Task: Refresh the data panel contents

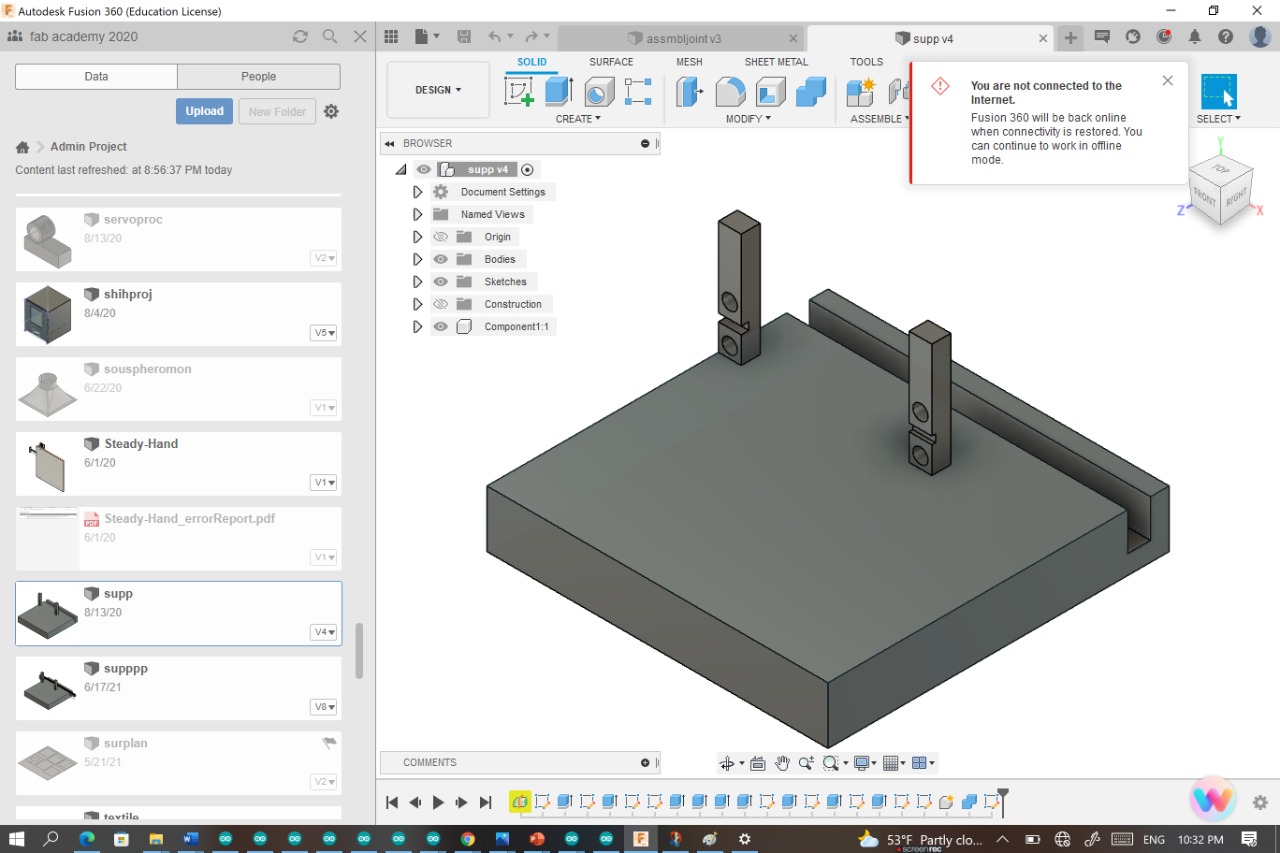Action: (300, 37)
